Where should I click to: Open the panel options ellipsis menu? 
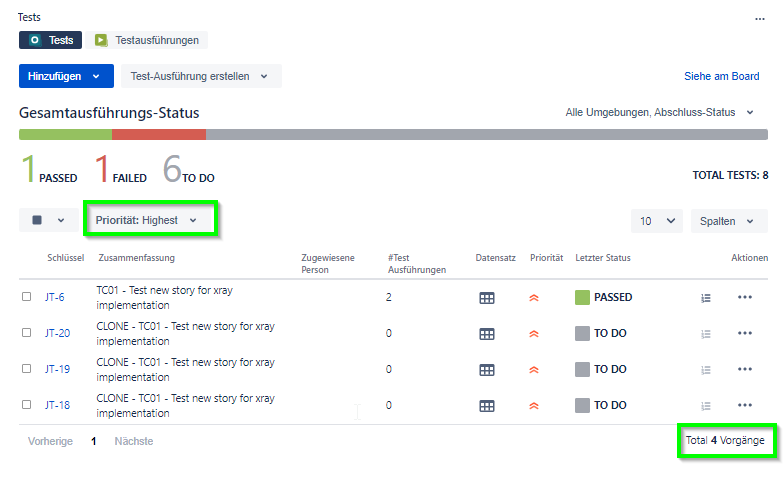click(760, 19)
